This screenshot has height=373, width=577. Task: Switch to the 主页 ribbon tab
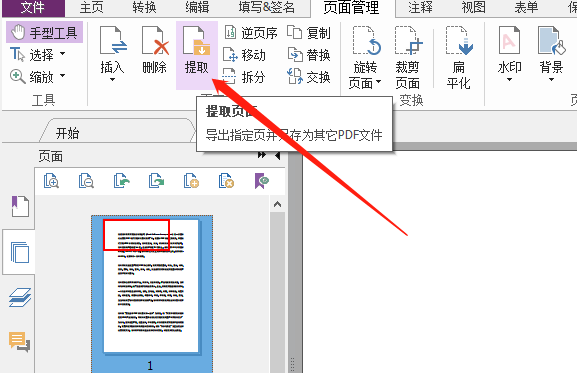pos(92,7)
